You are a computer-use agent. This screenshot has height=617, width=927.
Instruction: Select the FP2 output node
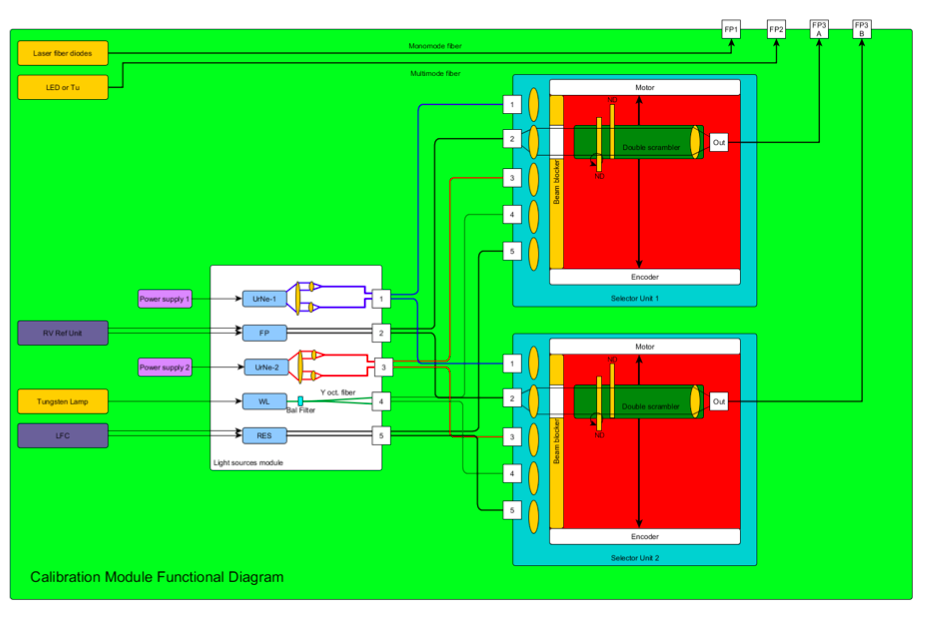point(776,30)
